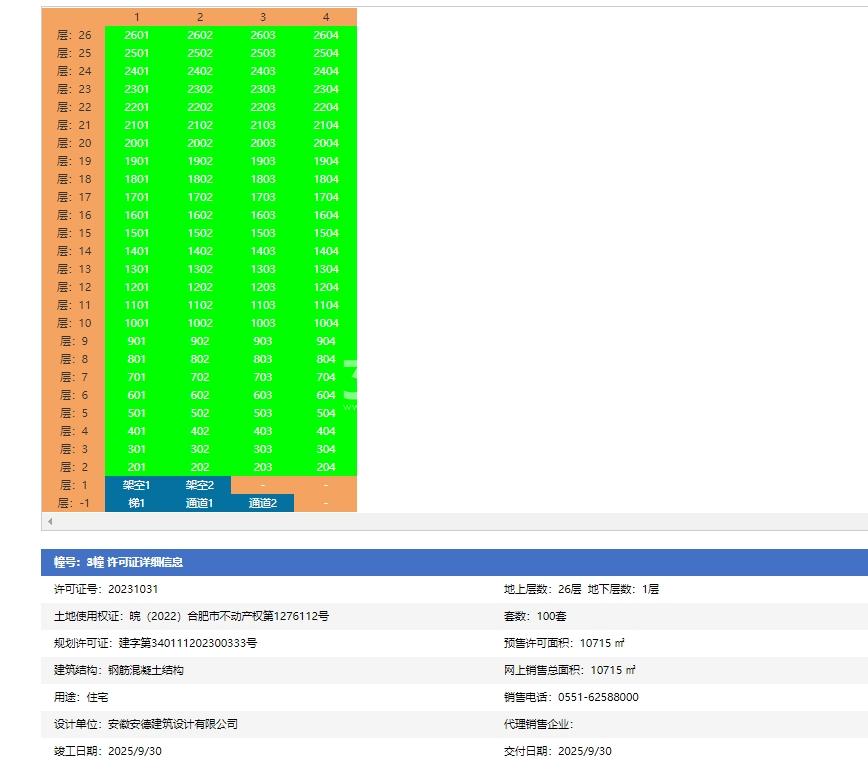Click the 地上层数: 26层 entry

tap(542, 589)
